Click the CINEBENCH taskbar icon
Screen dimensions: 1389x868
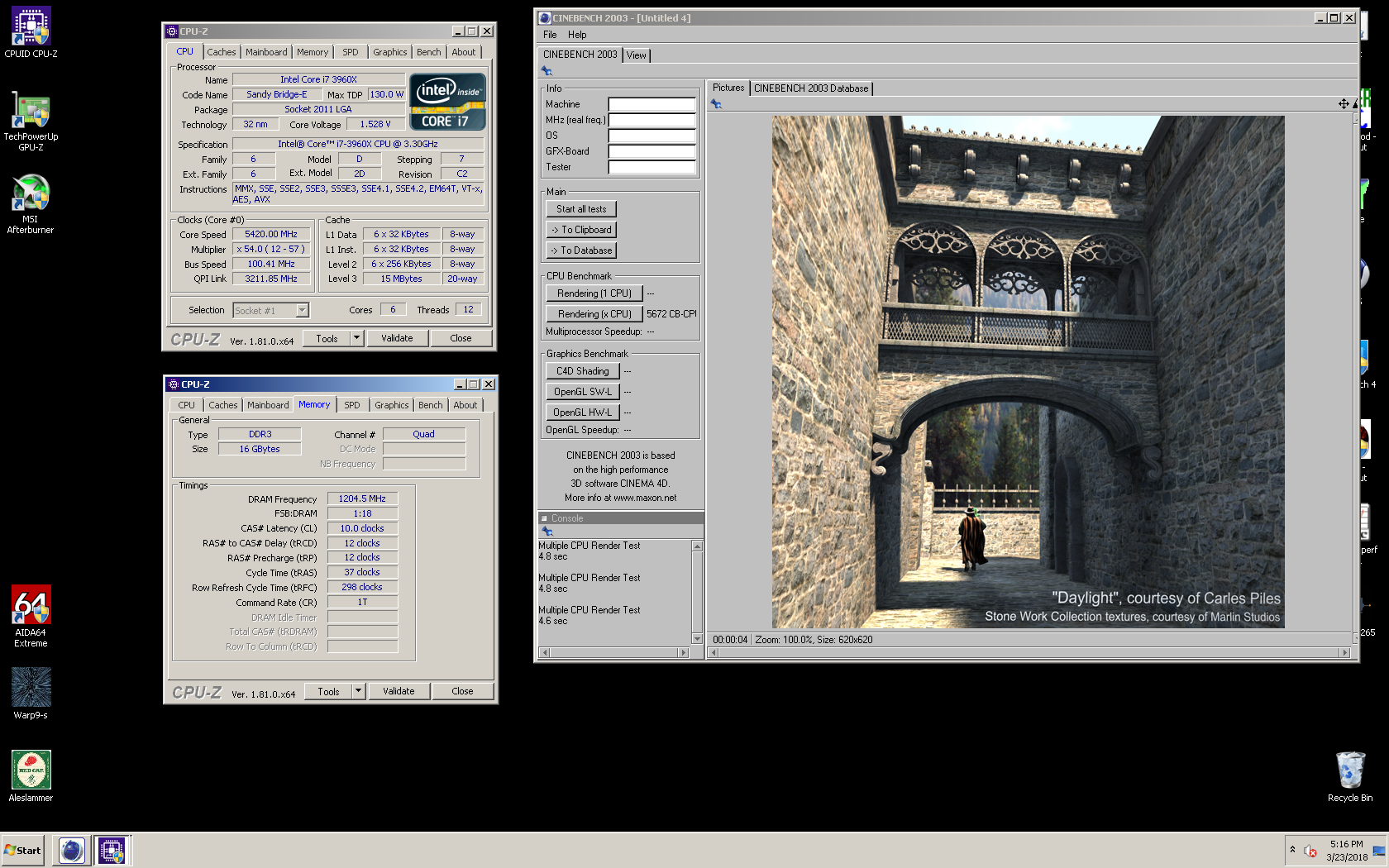(72, 850)
